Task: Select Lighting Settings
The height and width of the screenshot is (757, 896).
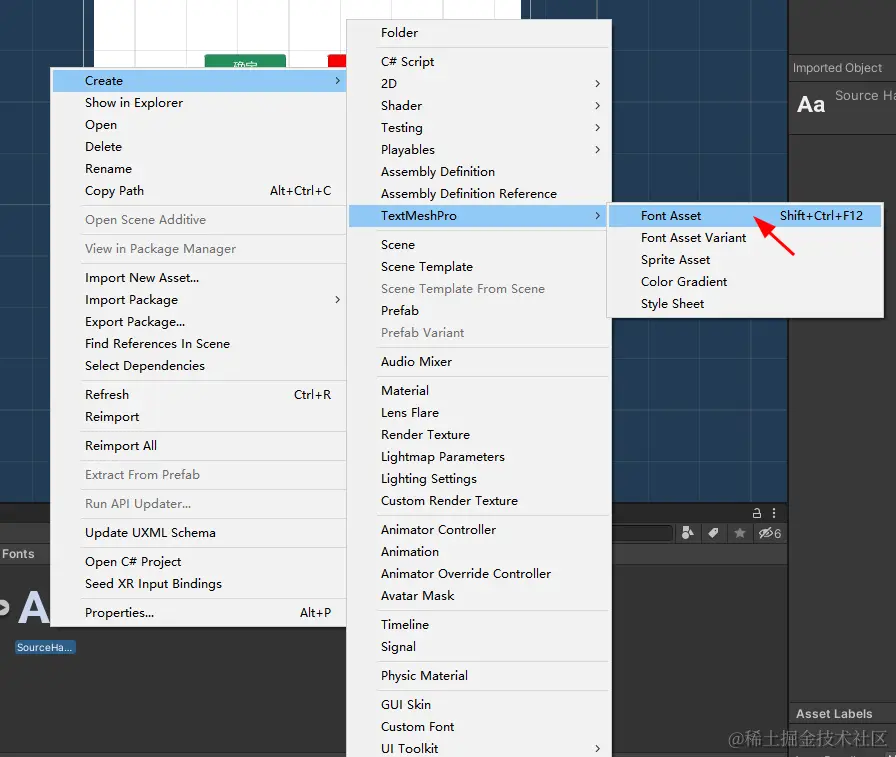Action: click(x=479, y=479)
